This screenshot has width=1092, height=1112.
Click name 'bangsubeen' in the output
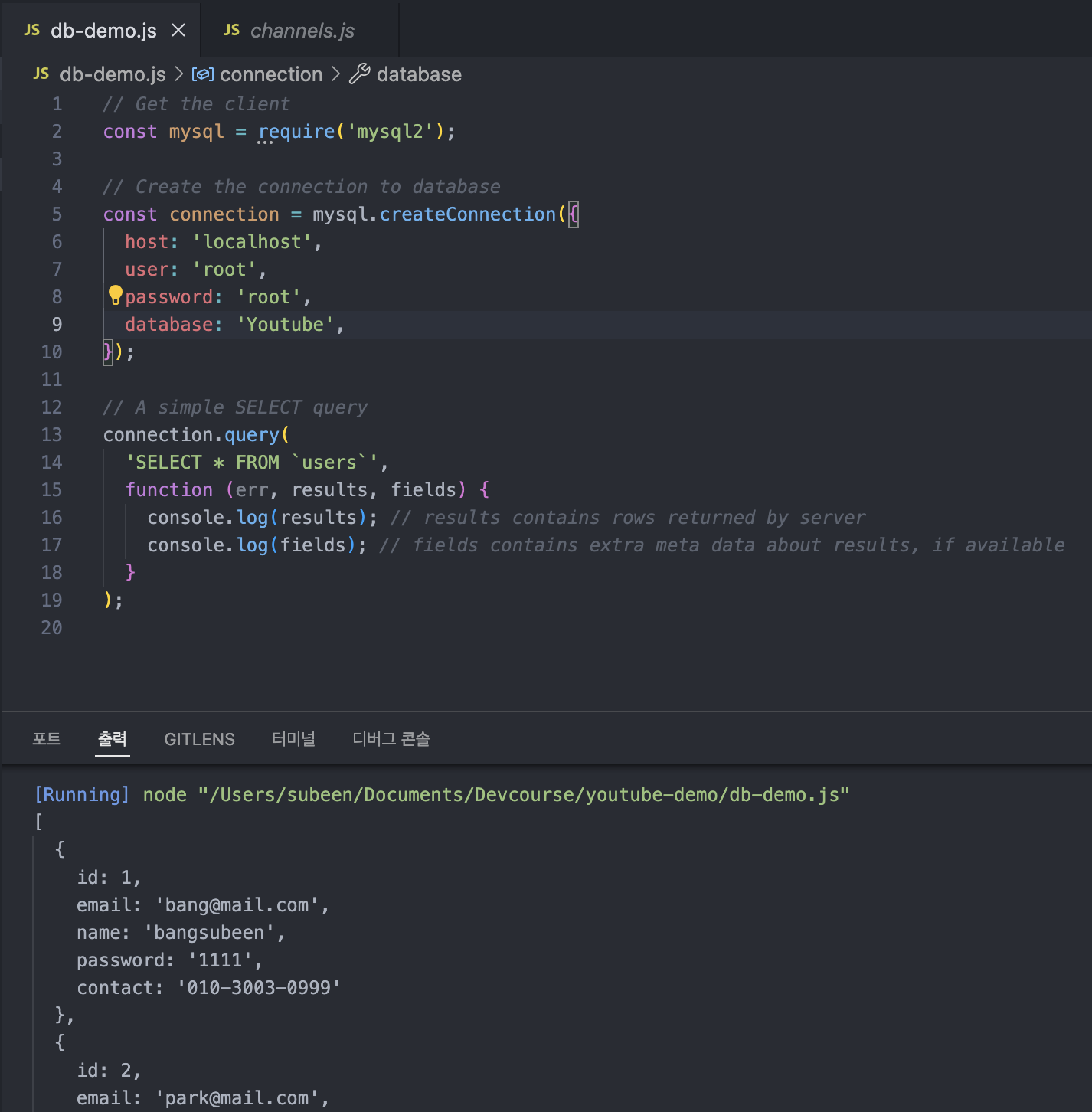[x=181, y=932]
